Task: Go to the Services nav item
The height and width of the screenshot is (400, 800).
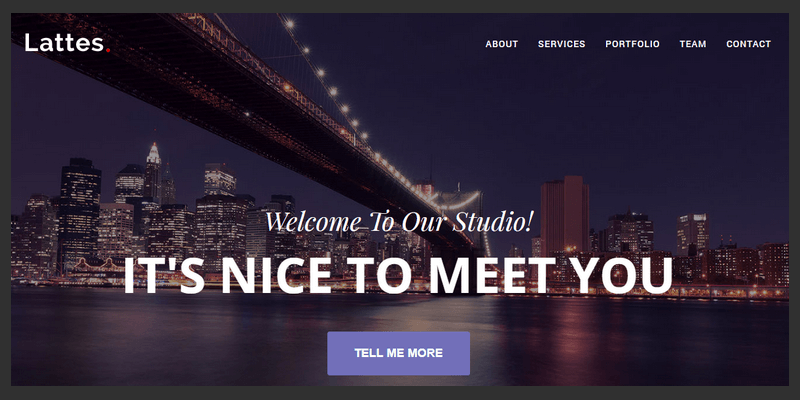Action: (561, 44)
